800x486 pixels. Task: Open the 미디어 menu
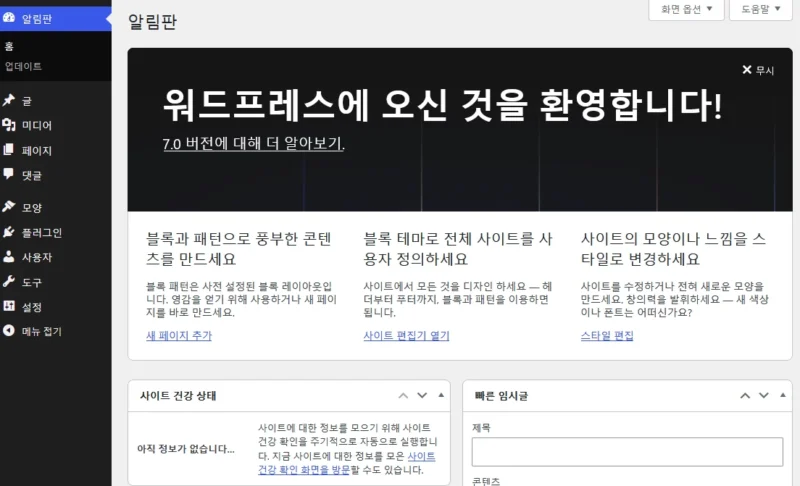56,125
